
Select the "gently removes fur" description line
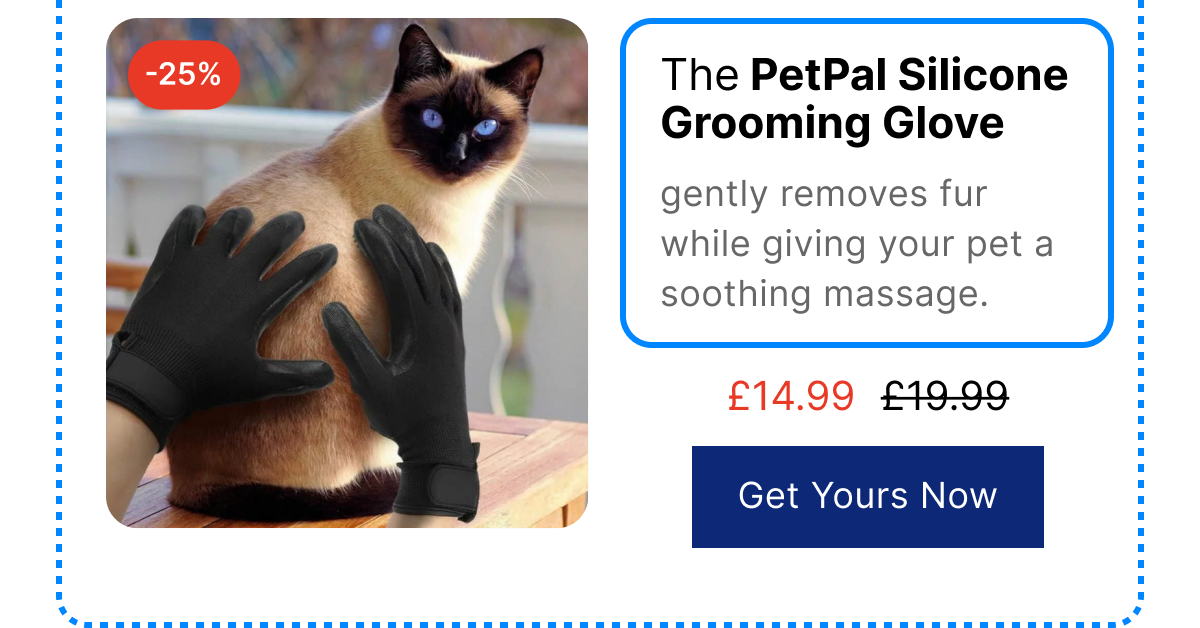(x=824, y=194)
